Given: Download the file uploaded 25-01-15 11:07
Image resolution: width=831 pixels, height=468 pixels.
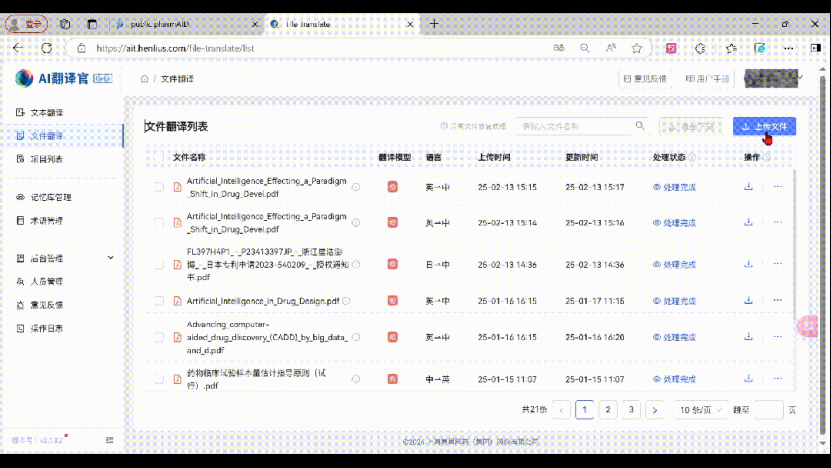Looking at the screenshot, I should (x=748, y=378).
